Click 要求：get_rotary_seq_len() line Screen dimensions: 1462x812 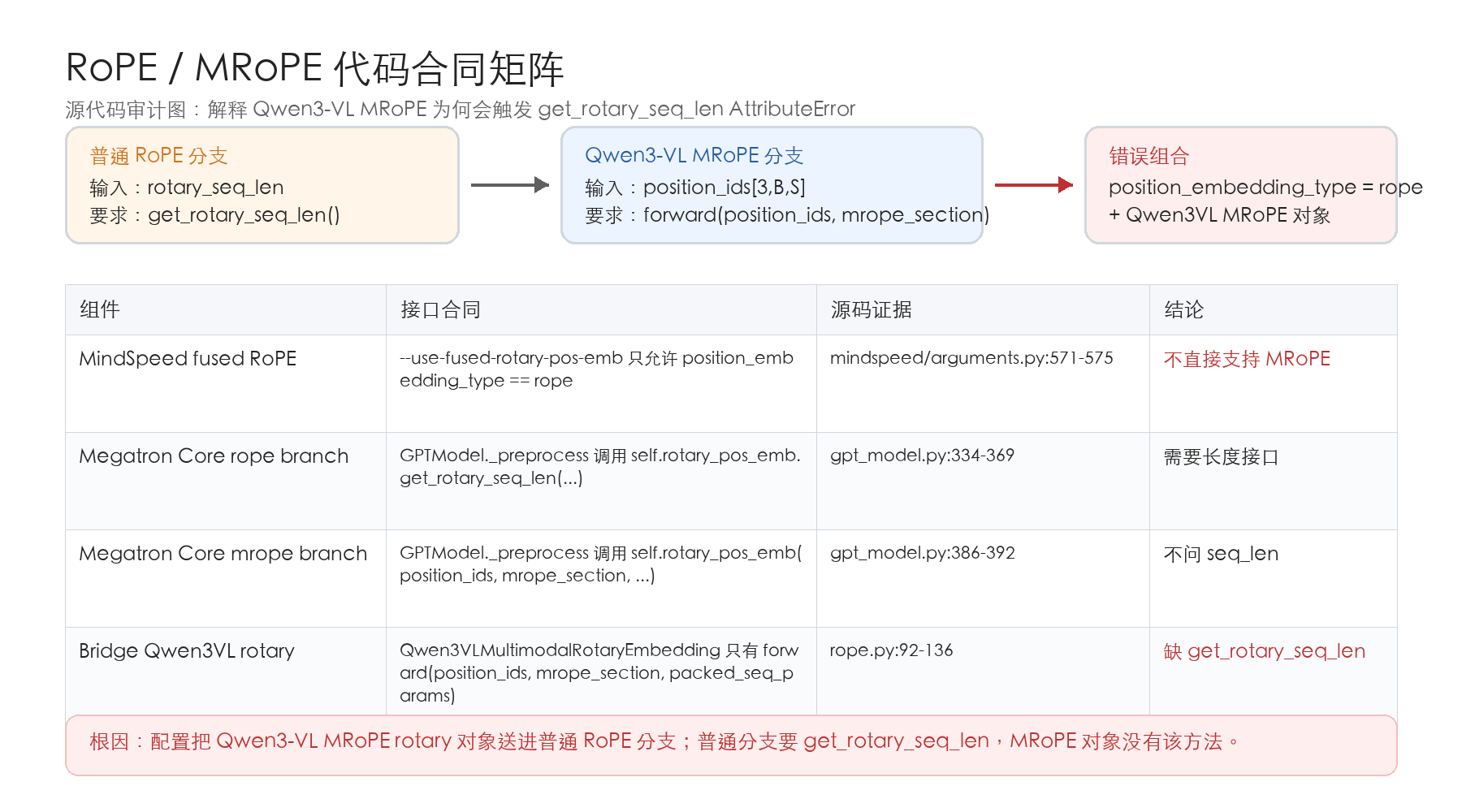click(214, 215)
